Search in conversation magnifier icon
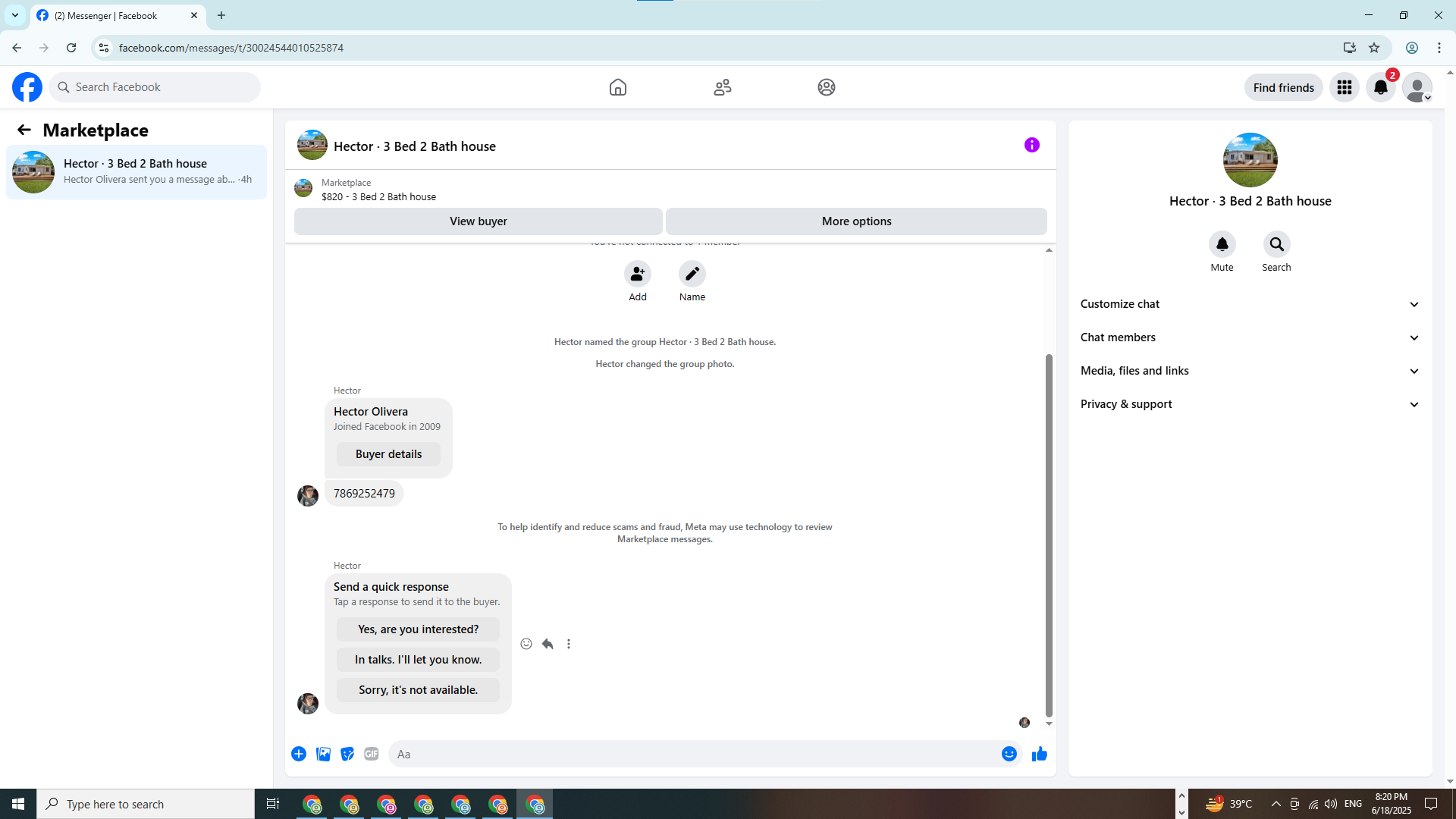Image resolution: width=1456 pixels, height=819 pixels. 1277,244
